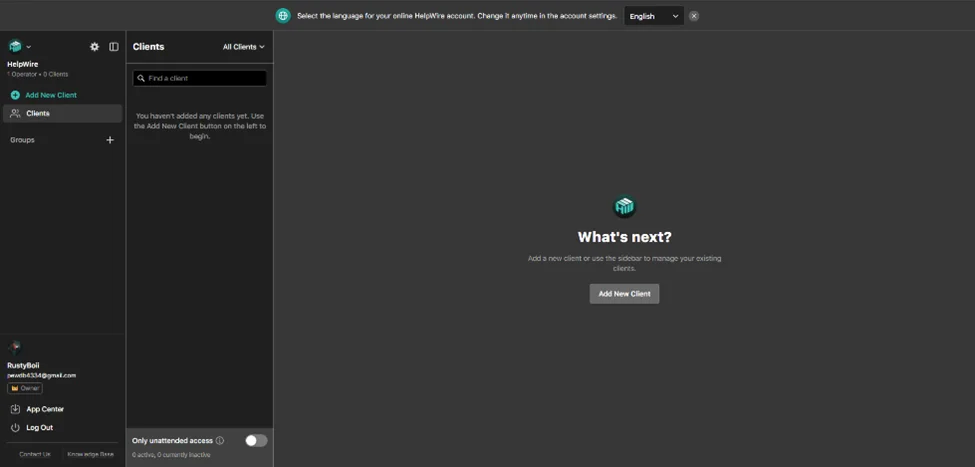The width and height of the screenshot is (975, 467).
Task: Click the App Center download icon
Action: [x=15, y=409]
